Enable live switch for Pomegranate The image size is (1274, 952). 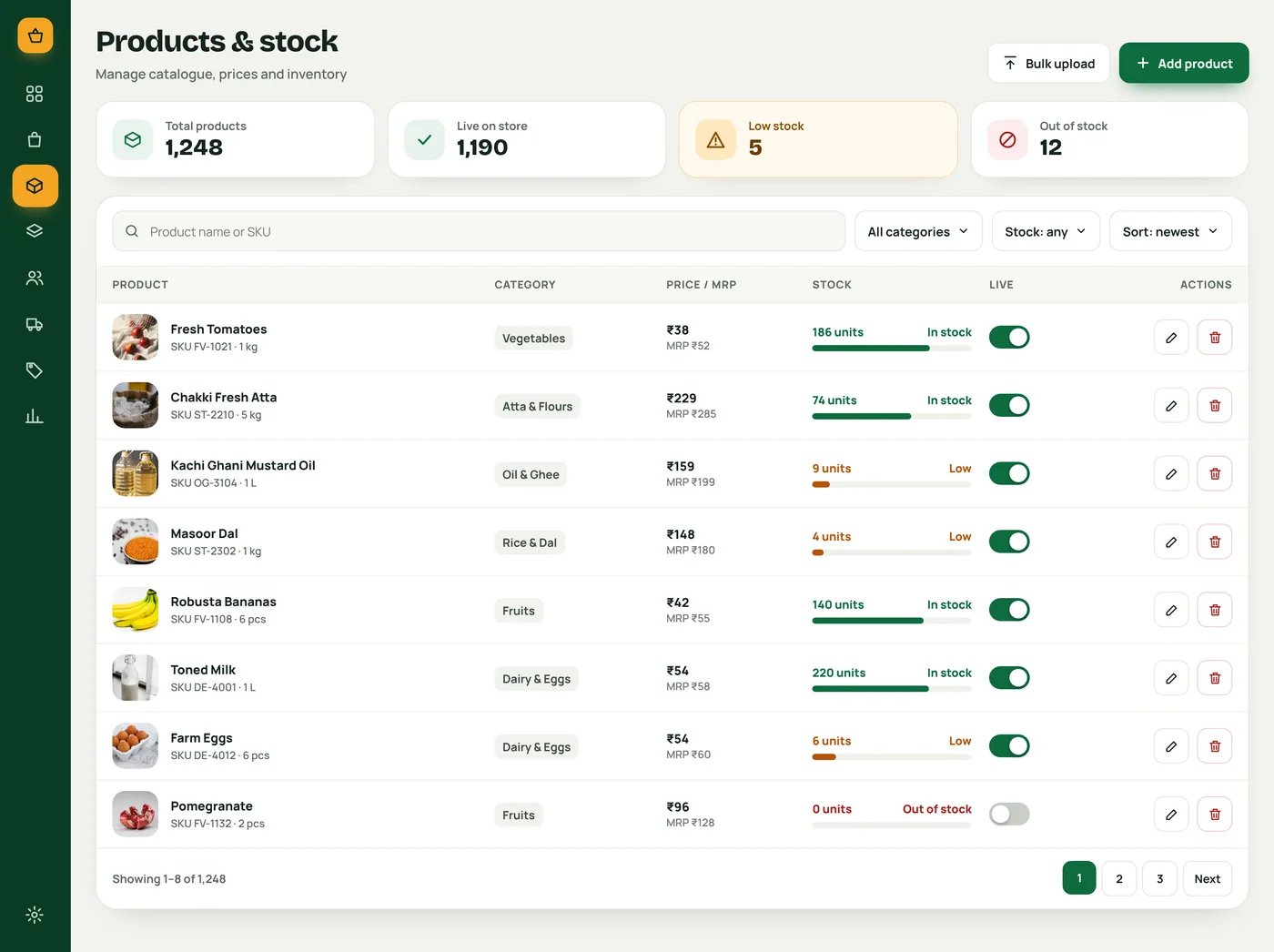pyautogui.click(x=1009, y=814)
